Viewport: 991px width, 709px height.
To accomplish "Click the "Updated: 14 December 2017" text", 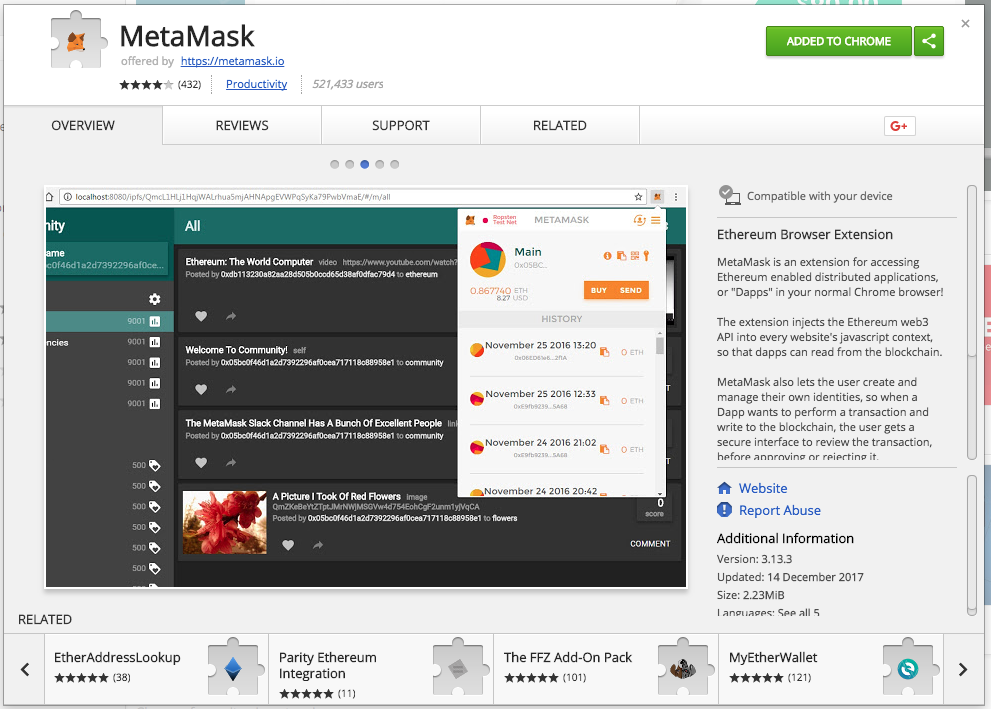I will pyautogui.click(x=790, y=577).
